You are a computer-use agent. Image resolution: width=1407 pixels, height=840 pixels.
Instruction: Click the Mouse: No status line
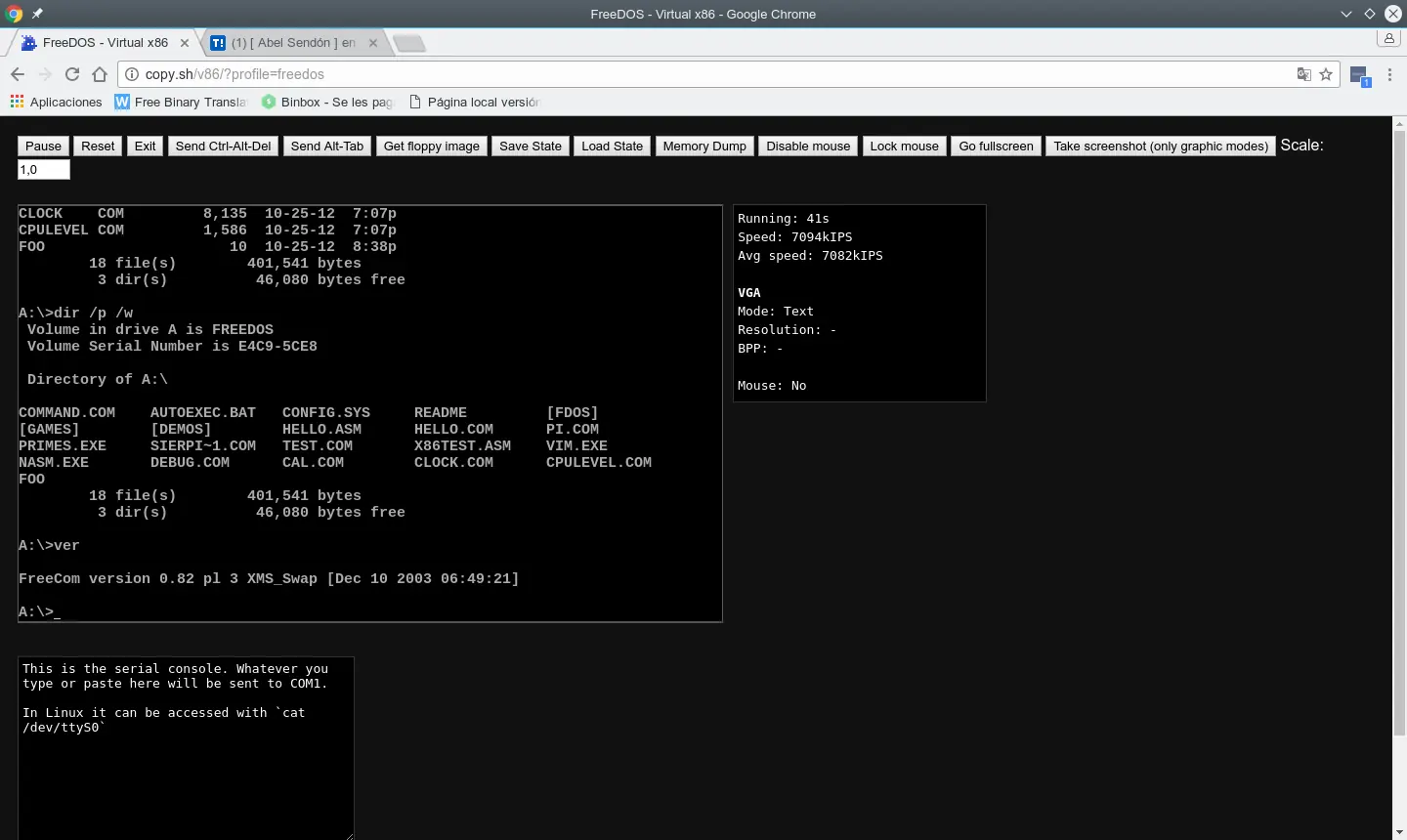pyautogui.click(x=772, y=386)
